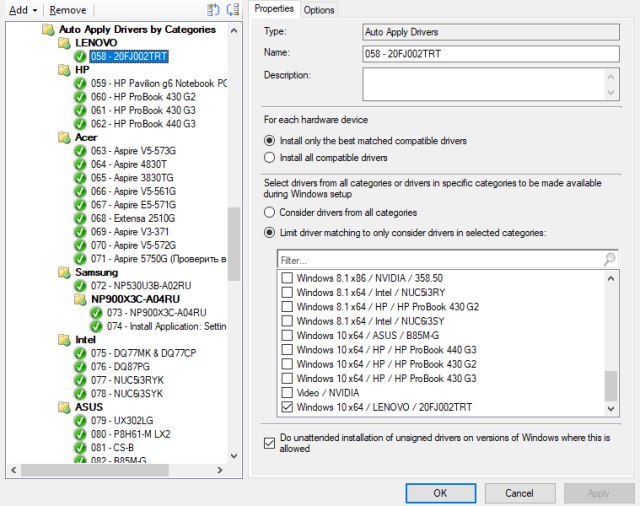This screenshot has height=506, width=640.
Task: Click the tree horizontal scrollbar thumb
Action: pos(95,470)
